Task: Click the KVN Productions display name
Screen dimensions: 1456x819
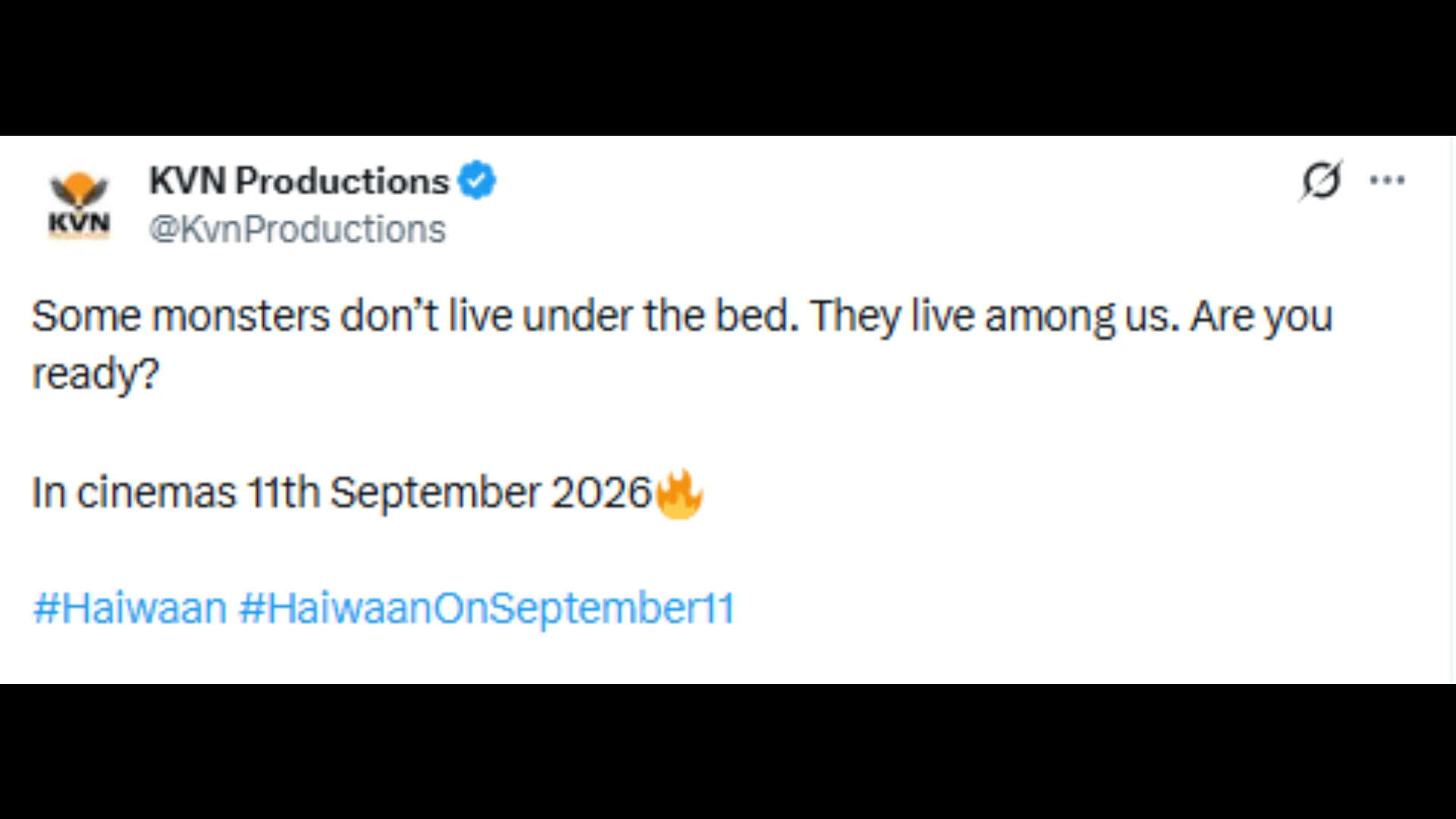Action: (300, 180)
